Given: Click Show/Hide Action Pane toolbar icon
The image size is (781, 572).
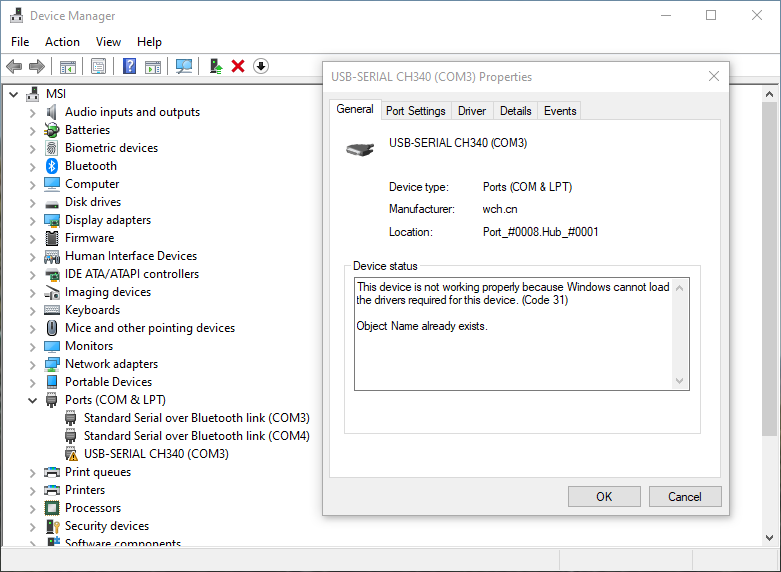Looking at the screenshot, I should 153,66.
